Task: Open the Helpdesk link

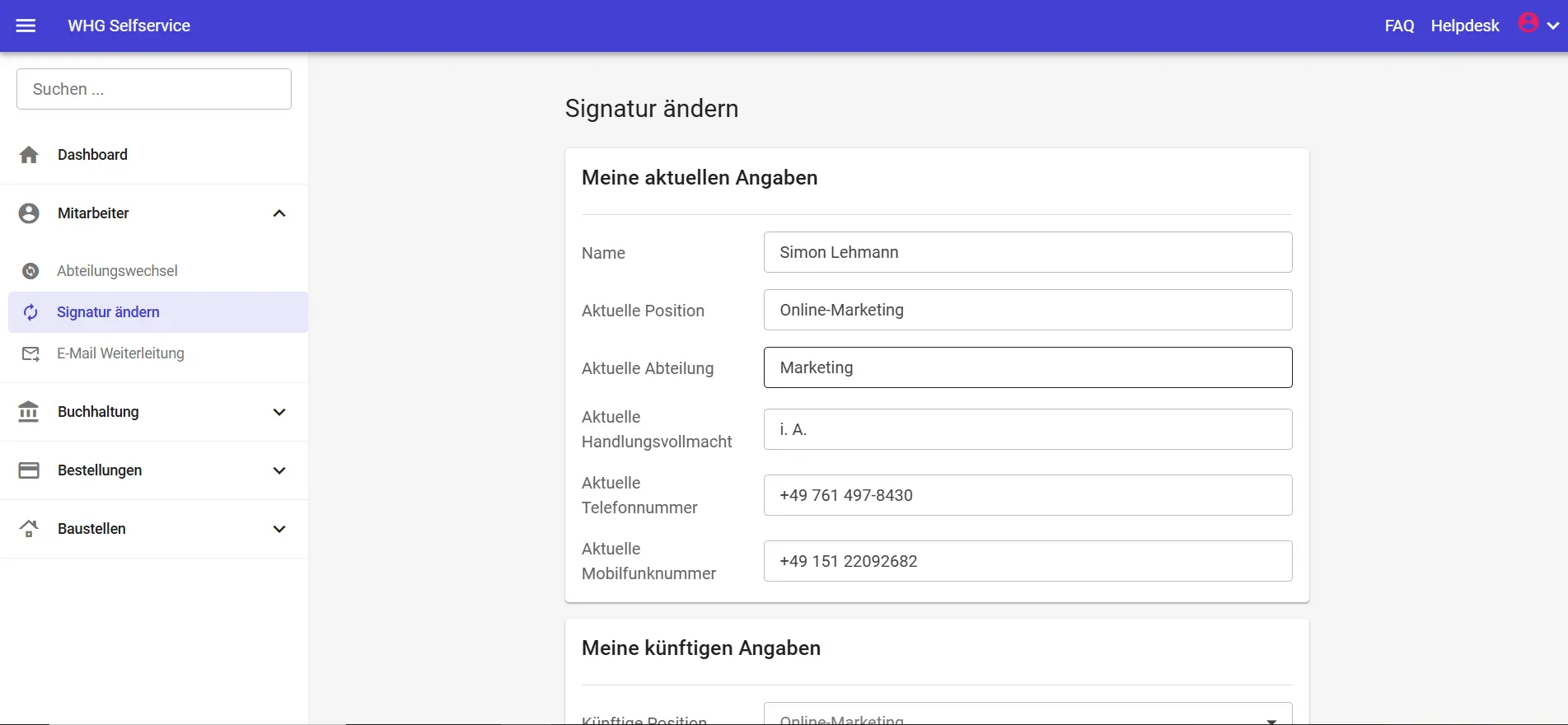Action: pyautogui.click(x=1465, y=26)
